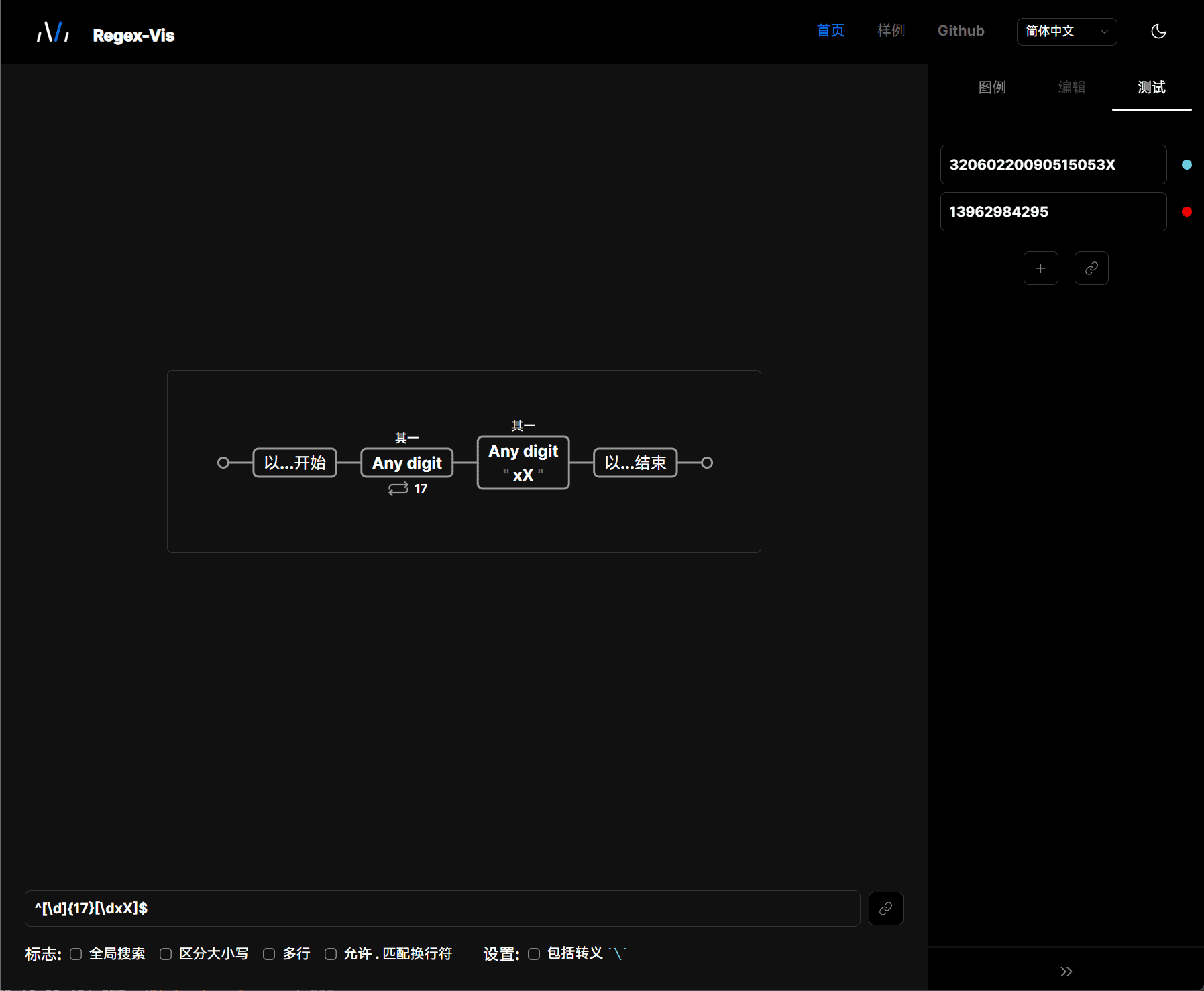The image size is (1204, 991).
Task: Click the blue pass indicator dot
Action: click(x=1187, y=164)
